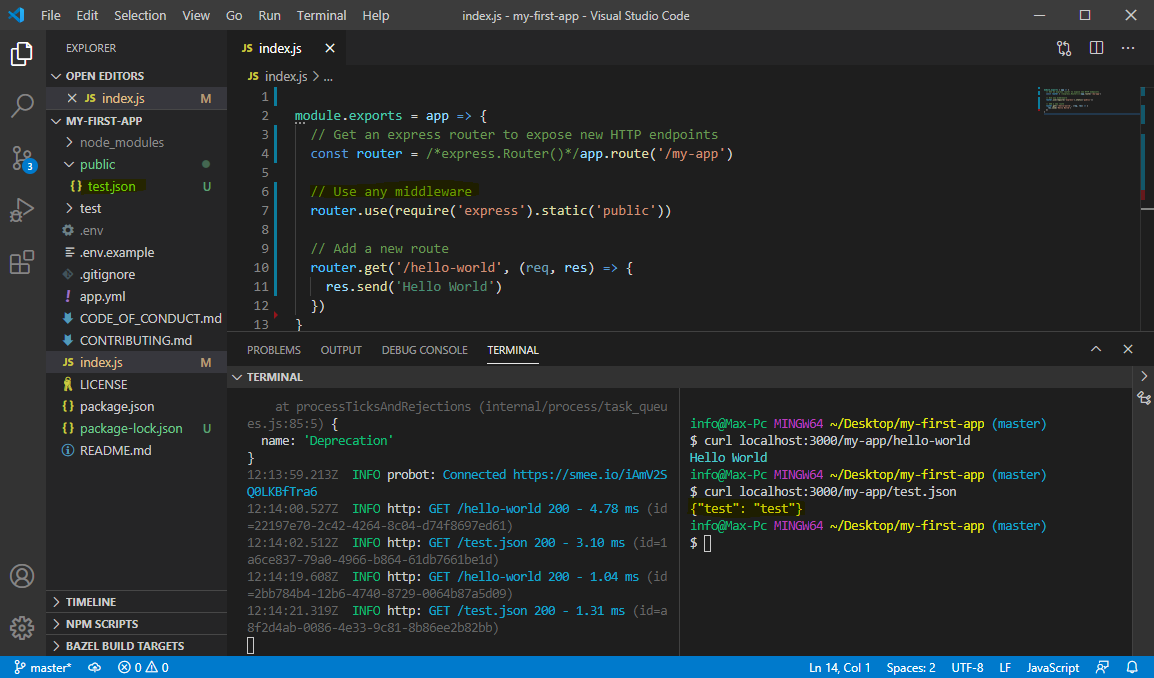This screenshot has height=678, width=1154.
Task: Open CODE_OF_CONDUCT.md file
Action: pyautogui.click(x=150, y=319)
